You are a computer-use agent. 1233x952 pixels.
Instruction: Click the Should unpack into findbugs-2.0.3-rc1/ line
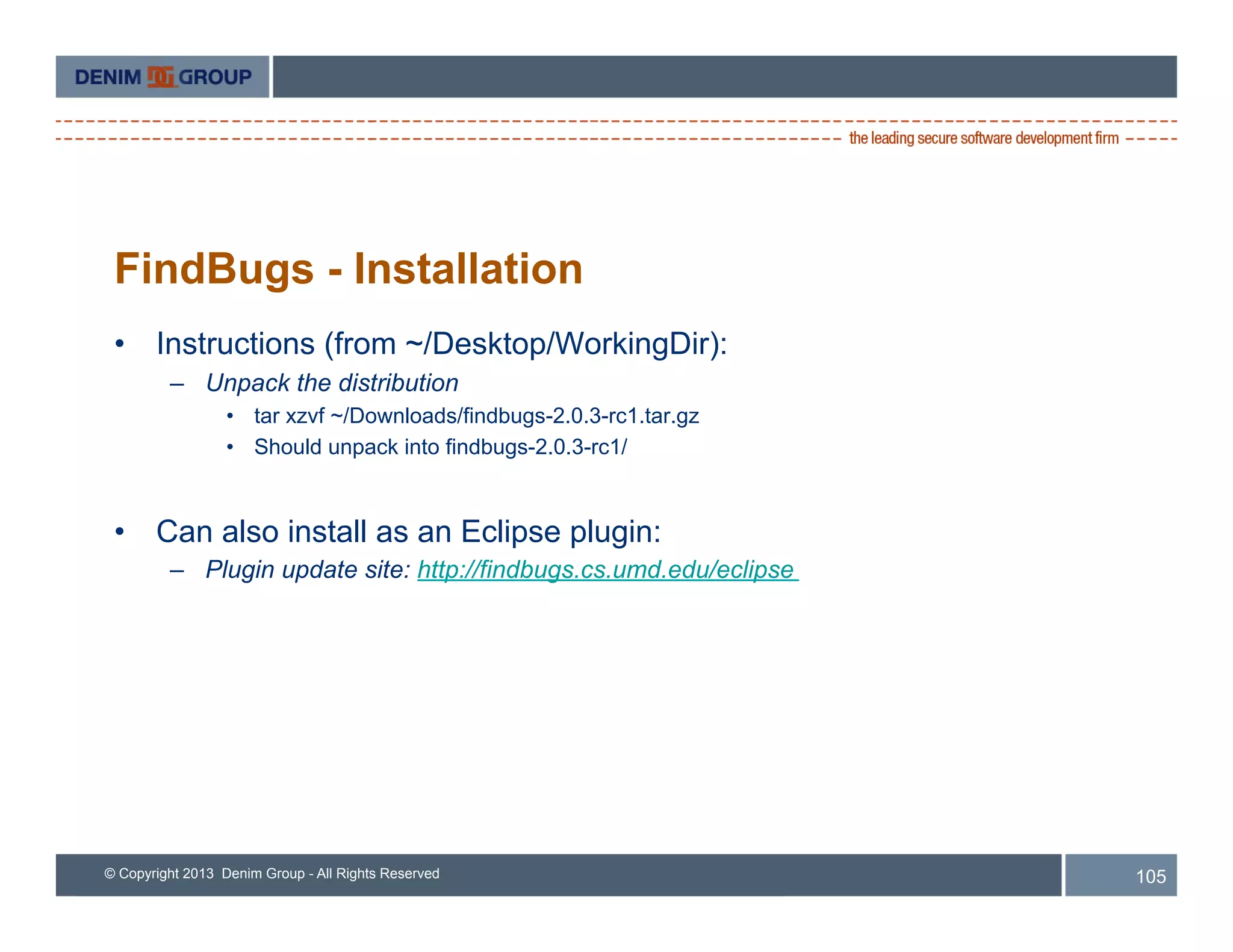440,447
